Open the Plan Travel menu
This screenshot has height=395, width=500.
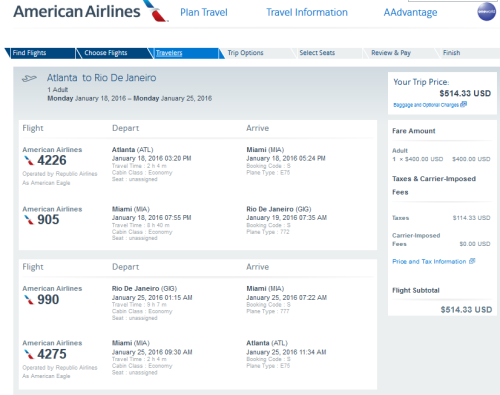point(204,12)
